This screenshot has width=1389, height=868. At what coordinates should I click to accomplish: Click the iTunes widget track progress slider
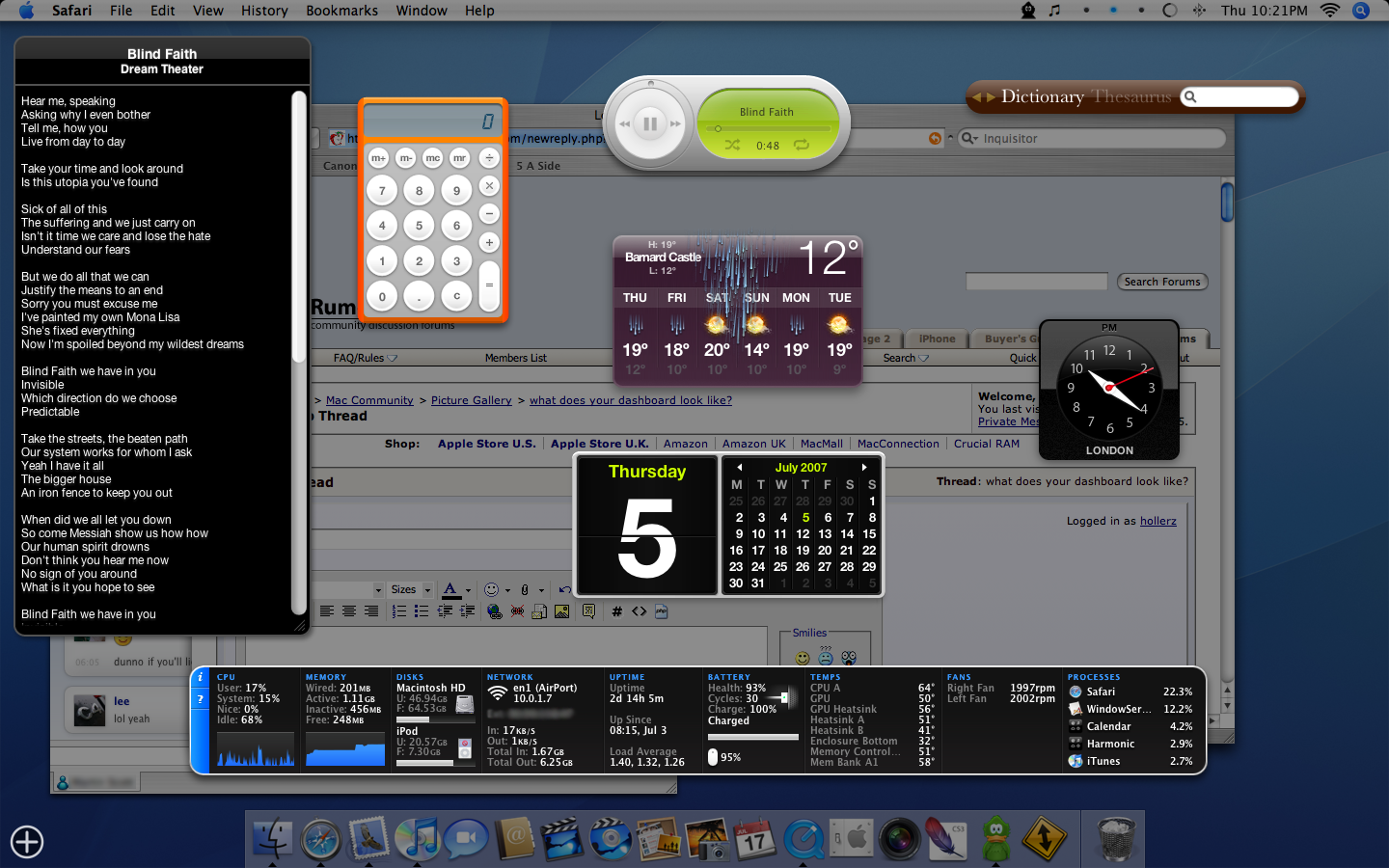coord(768,128)
